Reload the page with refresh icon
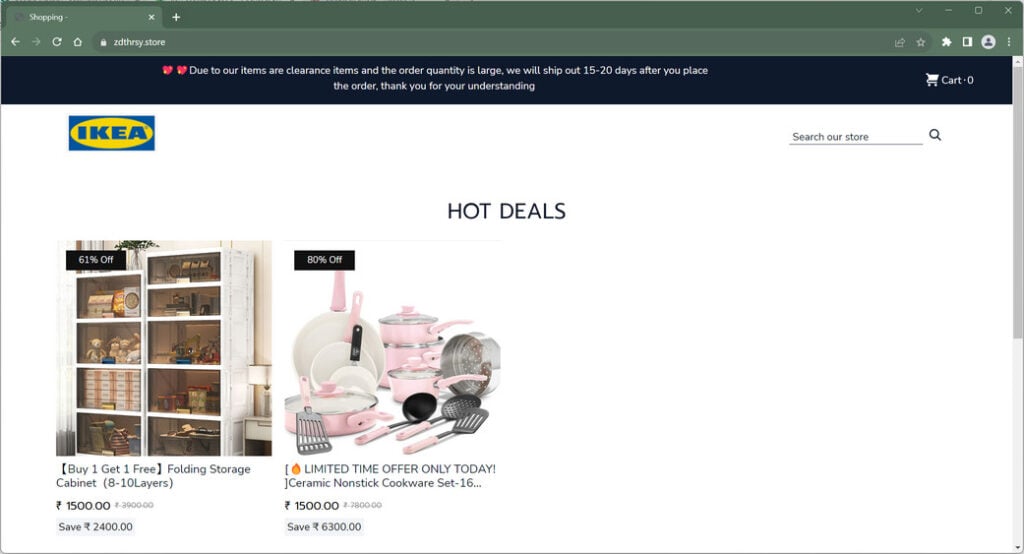This screenshot has width=1024, height=554. pos(57,42)
